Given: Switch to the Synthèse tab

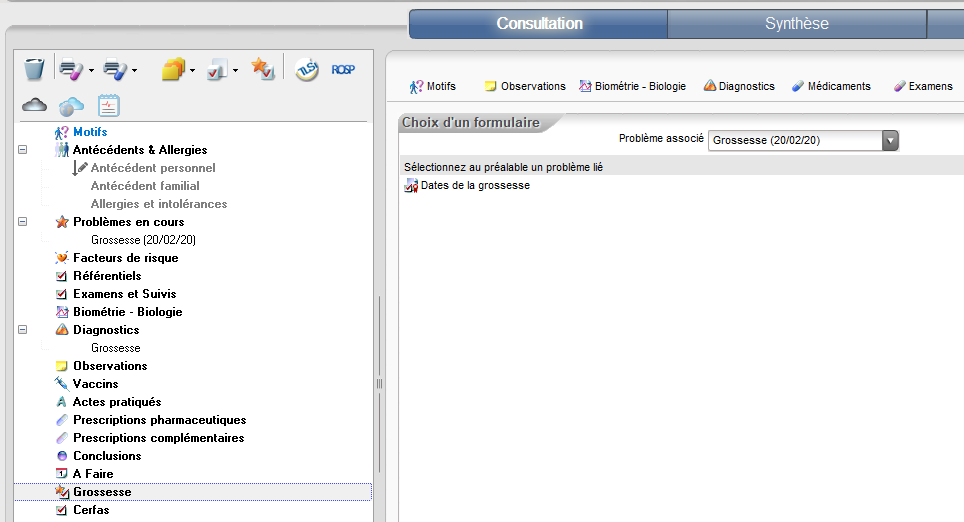Looking at the screenshot, I should (796, 24).
